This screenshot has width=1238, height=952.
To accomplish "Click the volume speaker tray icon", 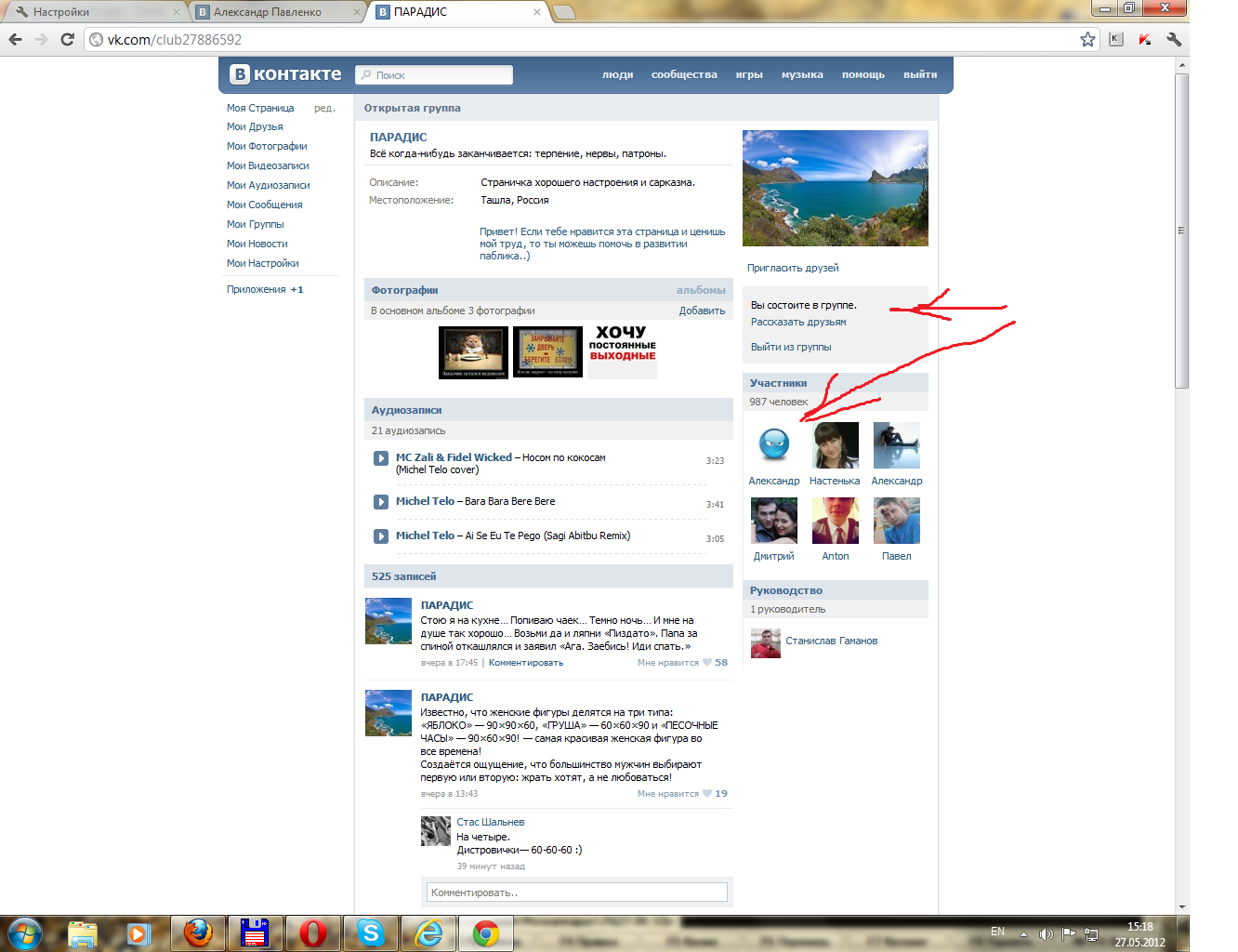I will [x=1046, y=933].
